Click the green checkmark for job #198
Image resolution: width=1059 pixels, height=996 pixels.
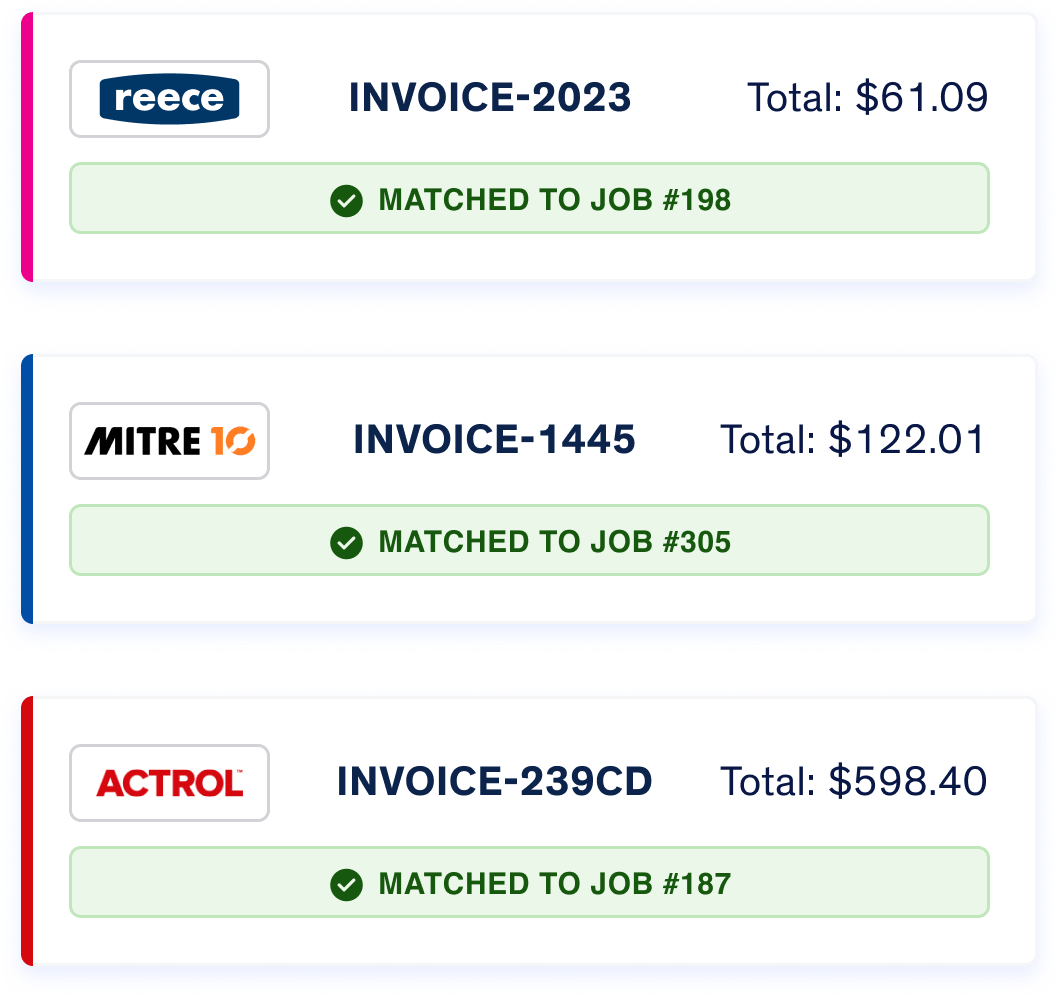[x=346, y=201]
